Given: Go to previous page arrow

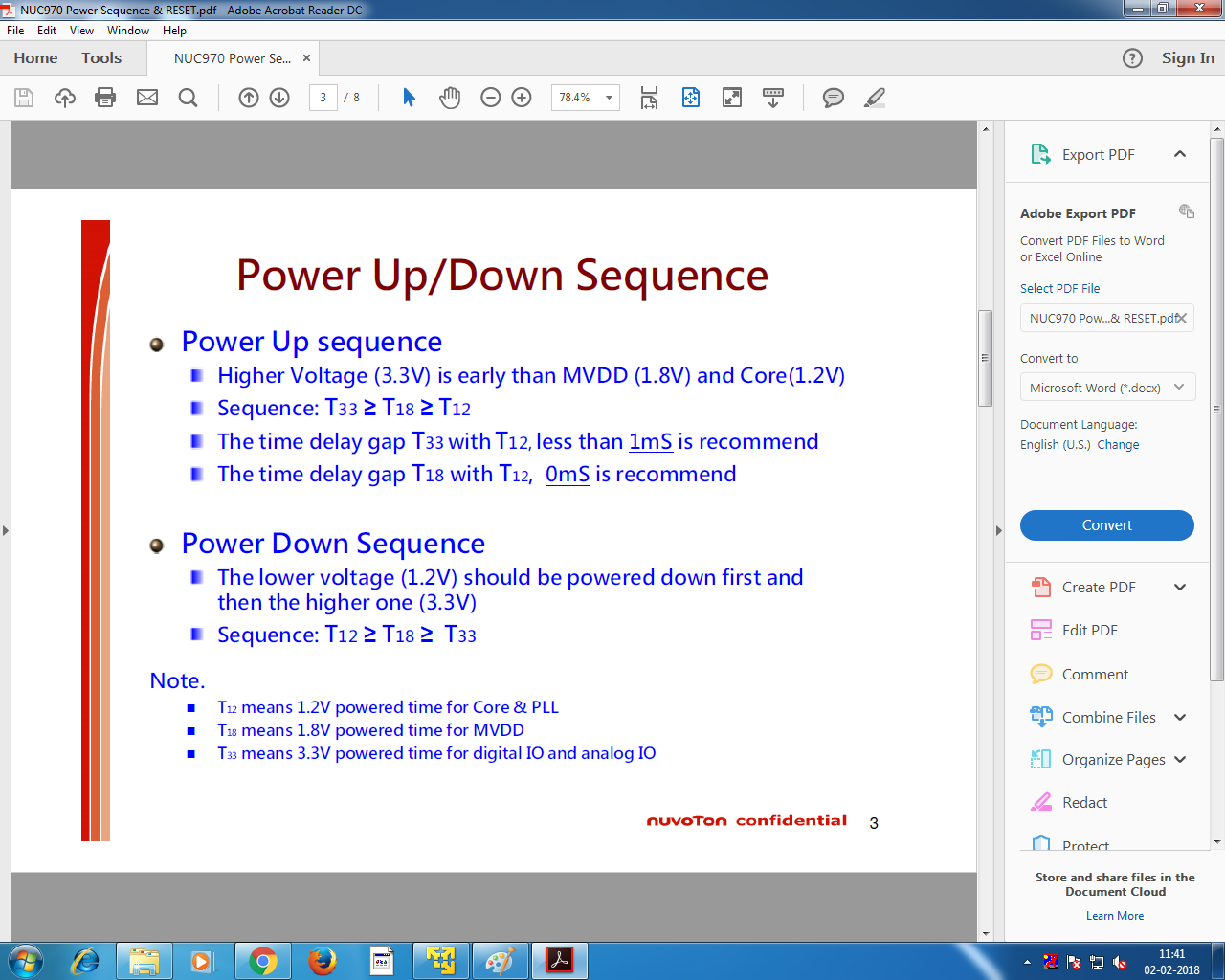Looking at the screenshot, I should [x=249, y=98].
